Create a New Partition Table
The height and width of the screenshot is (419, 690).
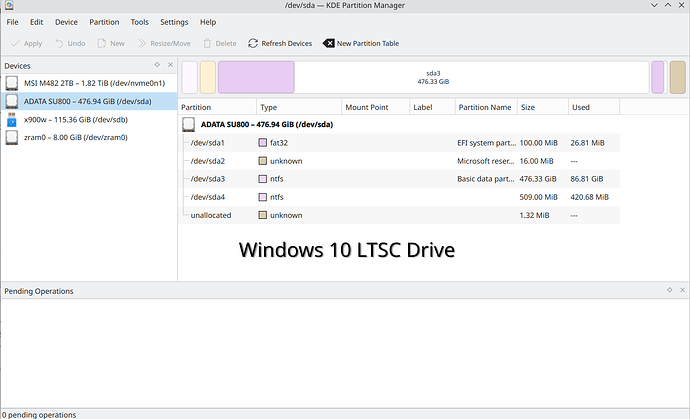361,44
